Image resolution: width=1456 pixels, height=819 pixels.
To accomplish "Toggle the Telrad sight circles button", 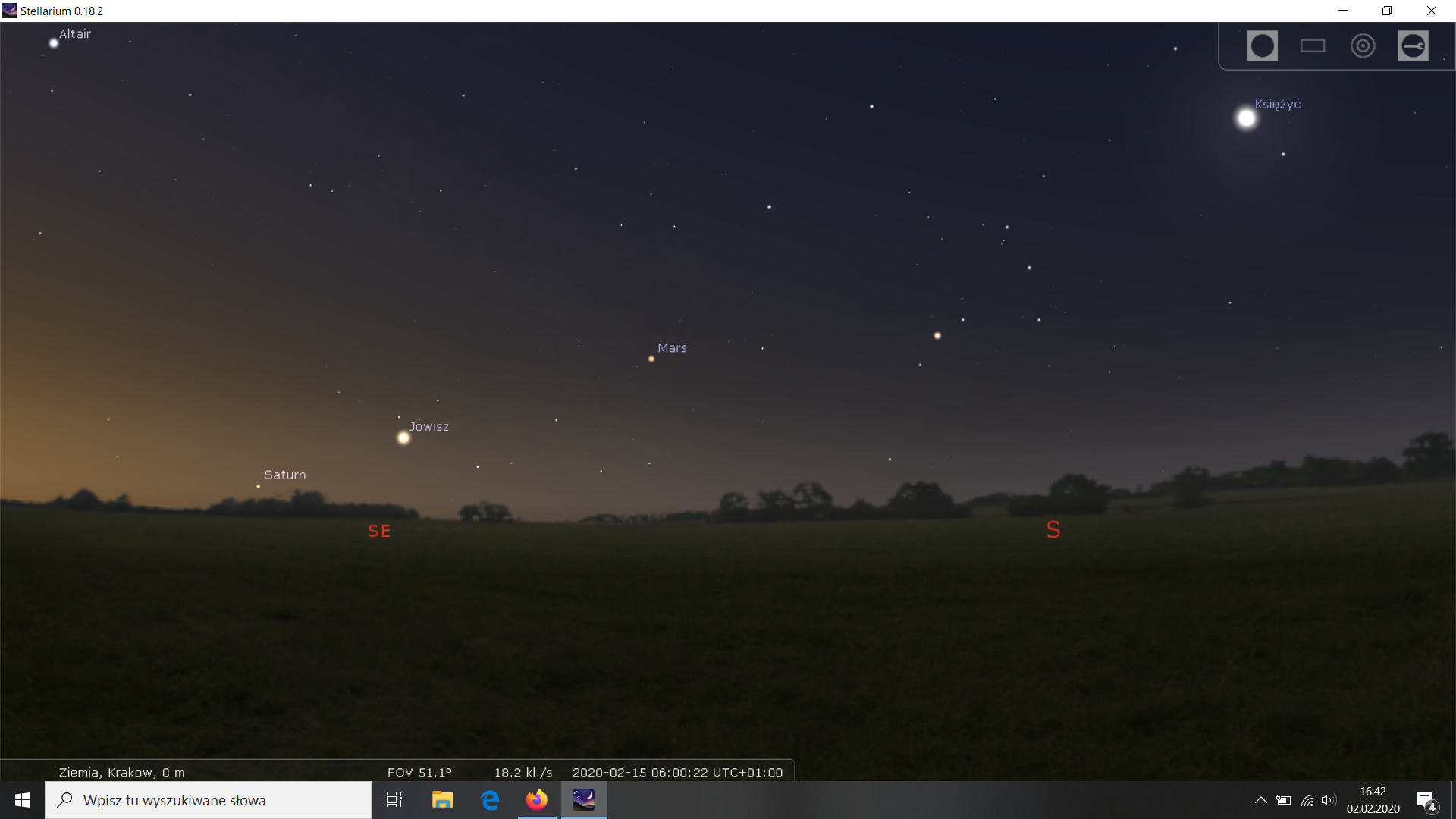I will point(1363,45).
